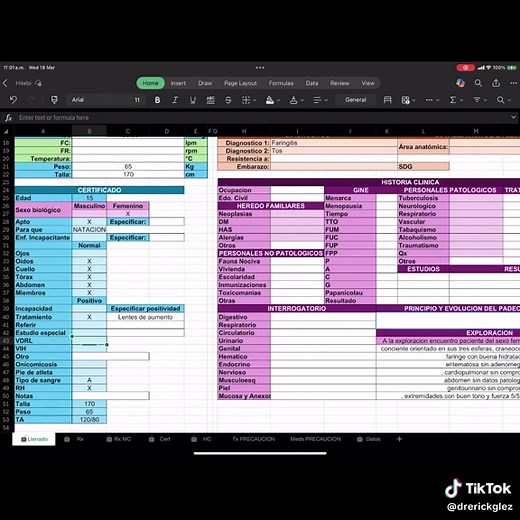Tap the Share icon
Image resolution: width=520 pixels, height=520 pixels.
(496, 83)
